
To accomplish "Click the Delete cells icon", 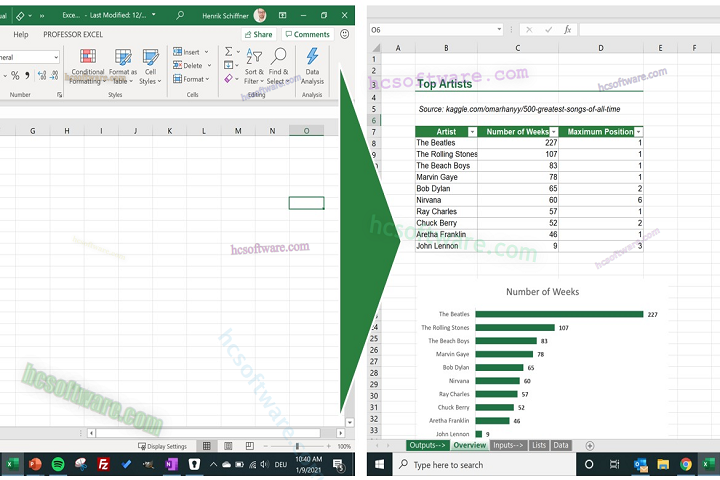I will click(x=177, y=65).
